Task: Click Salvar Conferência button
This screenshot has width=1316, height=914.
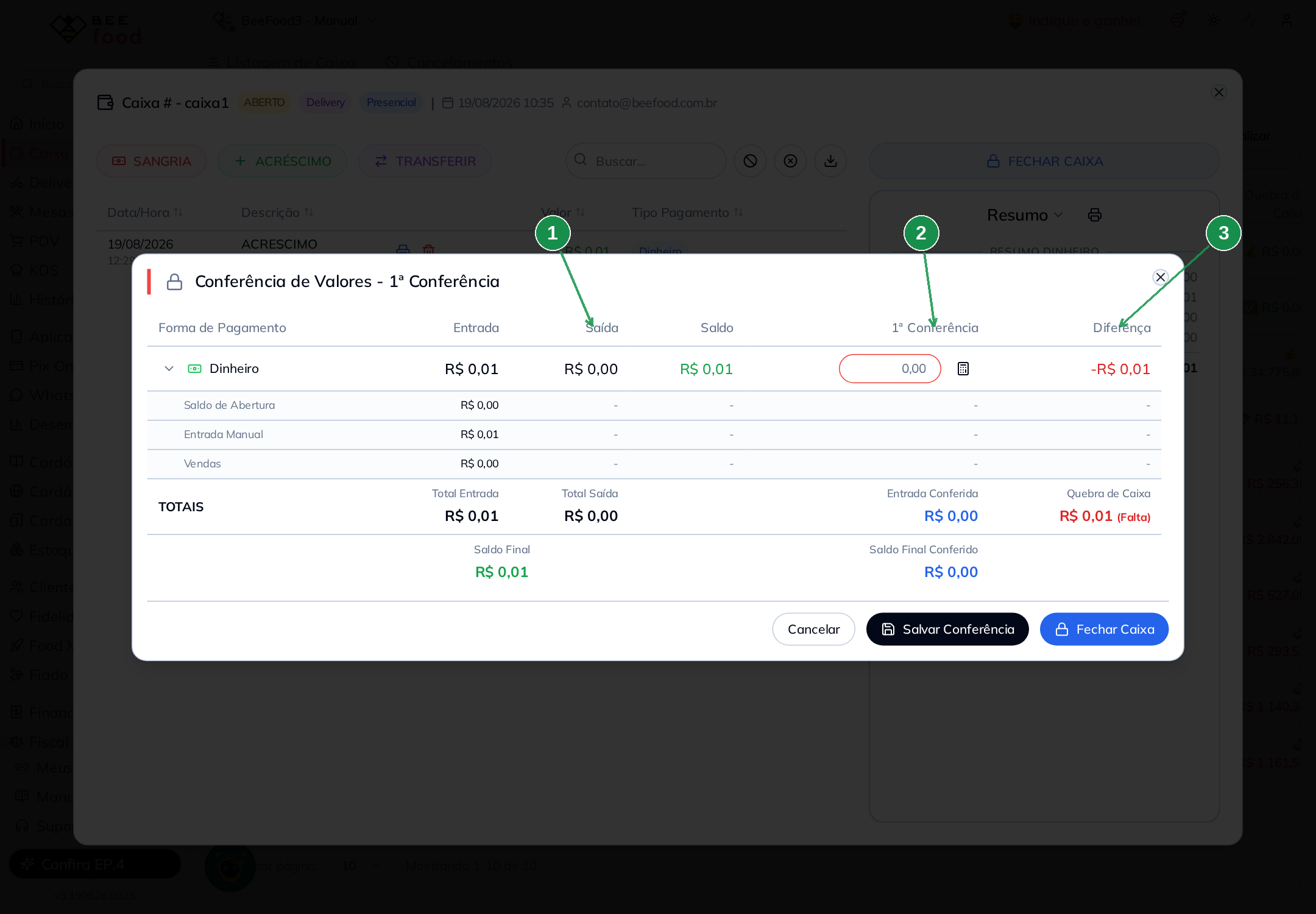Action: 947,629
